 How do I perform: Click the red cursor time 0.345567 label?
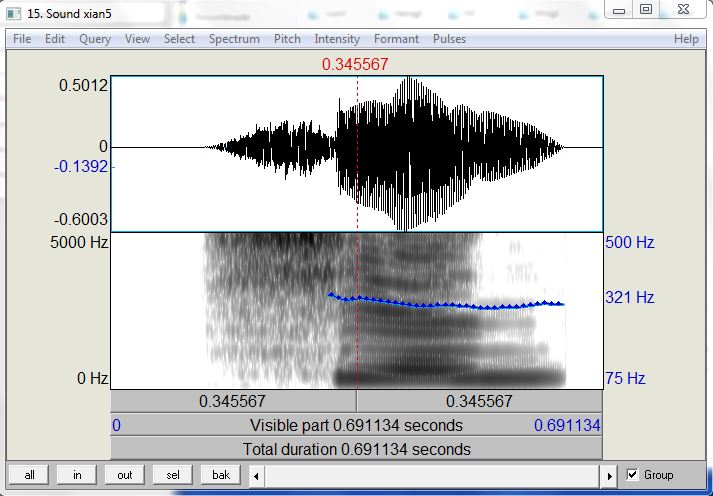tap(355, 65)
